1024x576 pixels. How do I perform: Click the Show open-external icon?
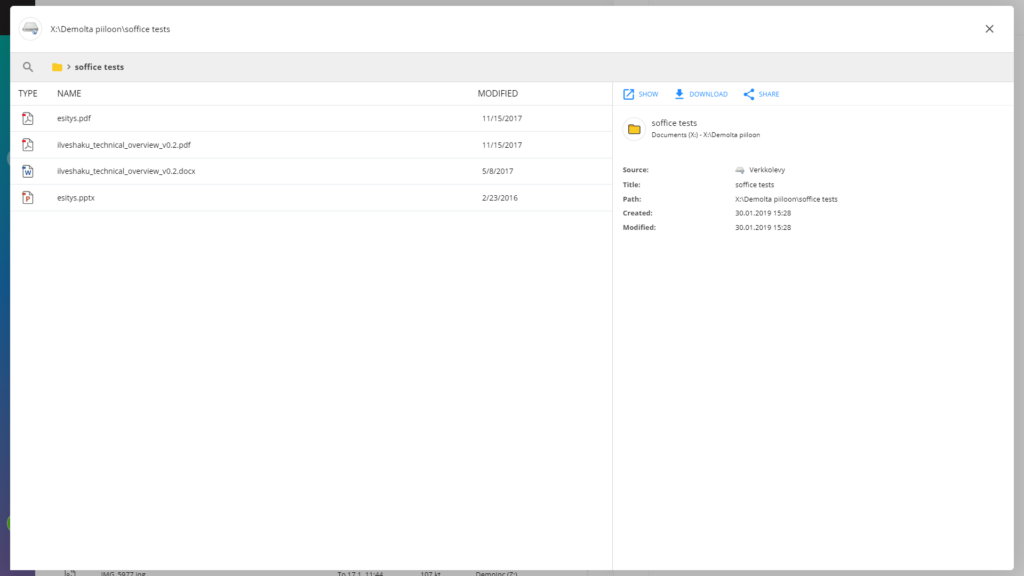tap(628, 94)
